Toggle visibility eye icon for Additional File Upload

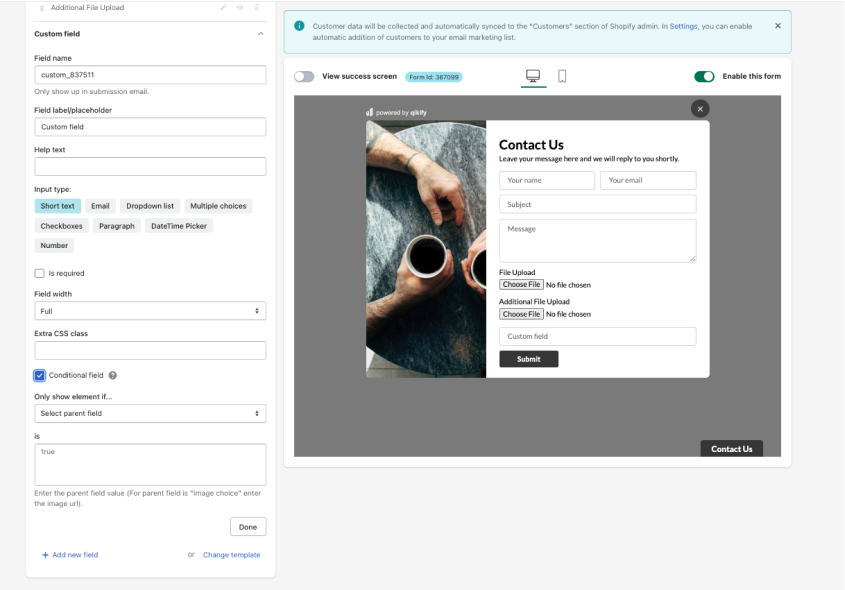pyautogui.click(x=240, y=8)
